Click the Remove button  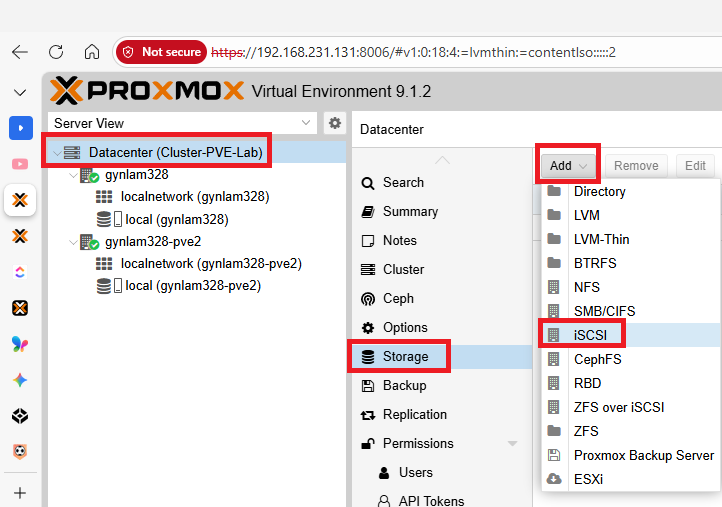(636, 166)
